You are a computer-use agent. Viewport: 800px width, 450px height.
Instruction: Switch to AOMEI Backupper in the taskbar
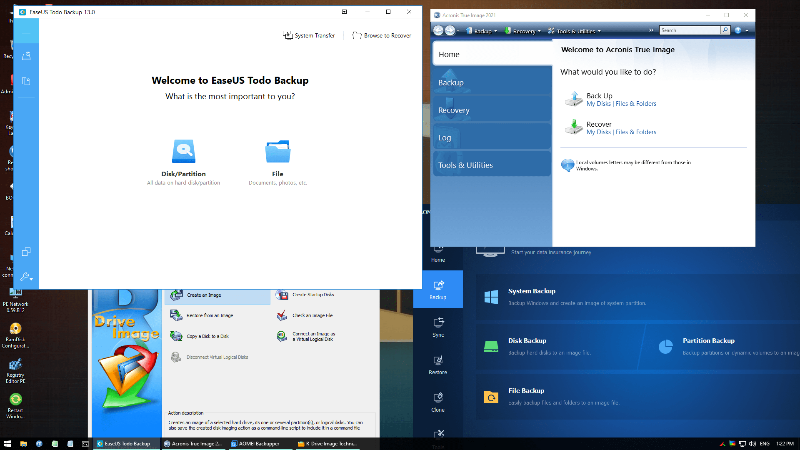click(256, 442)
